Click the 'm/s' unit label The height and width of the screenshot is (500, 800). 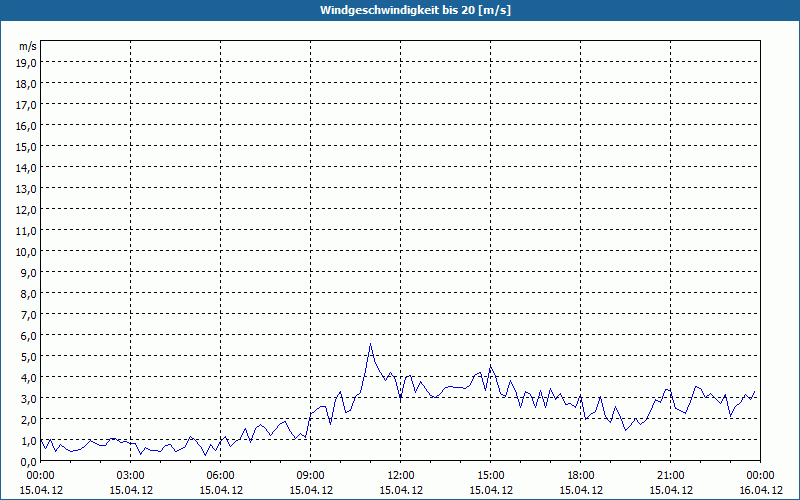click(x=28, y=46)
